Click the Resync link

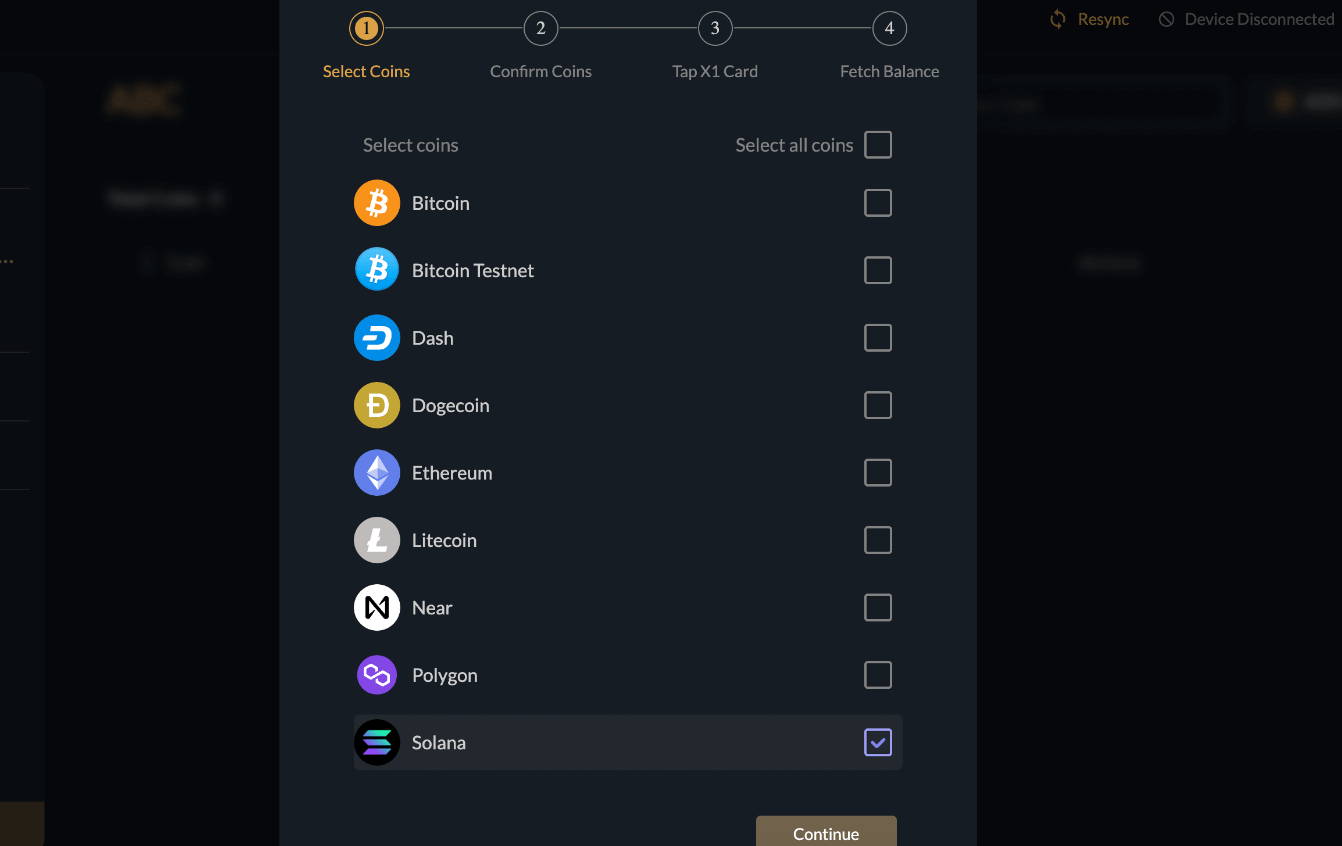[x=1089, y=18]
